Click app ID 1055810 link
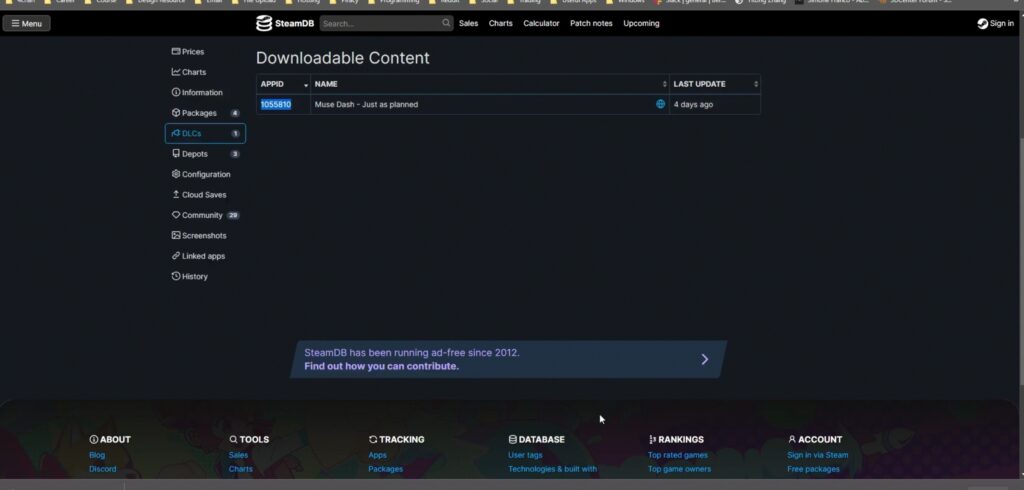The height and width of the screenshot is (490, 1024). [276, 105]
